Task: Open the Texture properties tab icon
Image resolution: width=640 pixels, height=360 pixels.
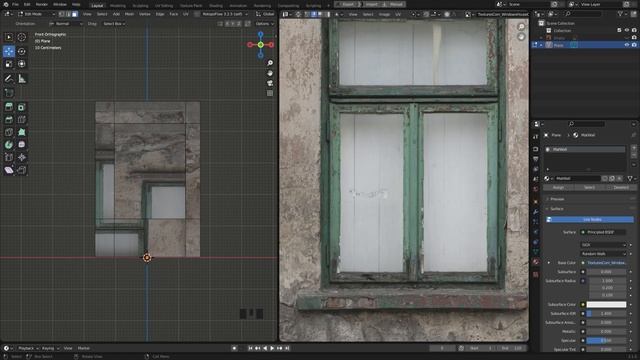Action: (x=536, y=274)
